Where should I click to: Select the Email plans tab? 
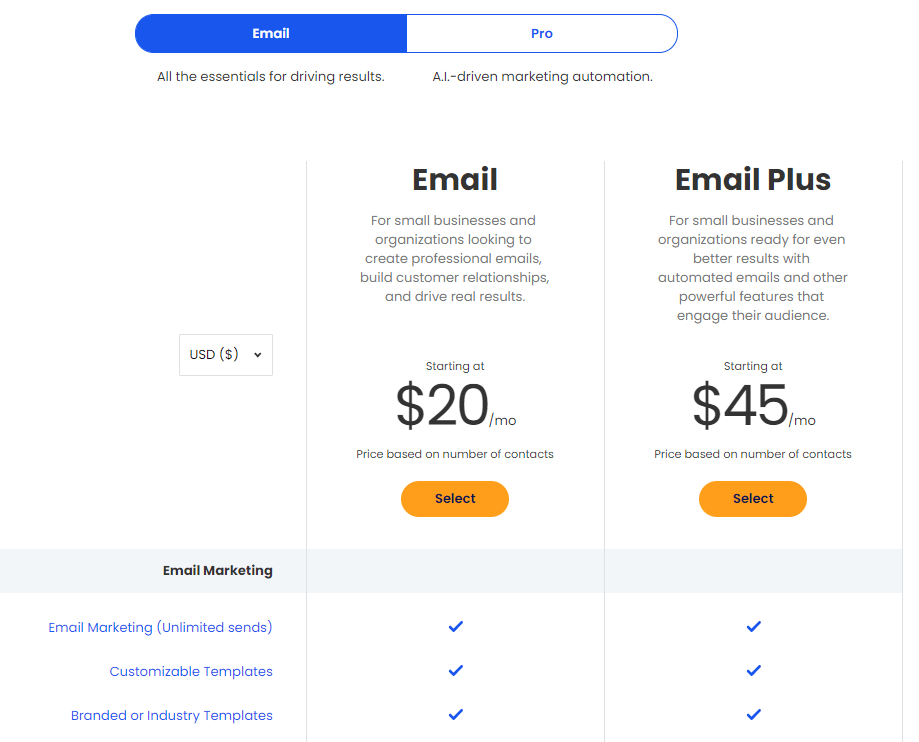click(271, 33)
